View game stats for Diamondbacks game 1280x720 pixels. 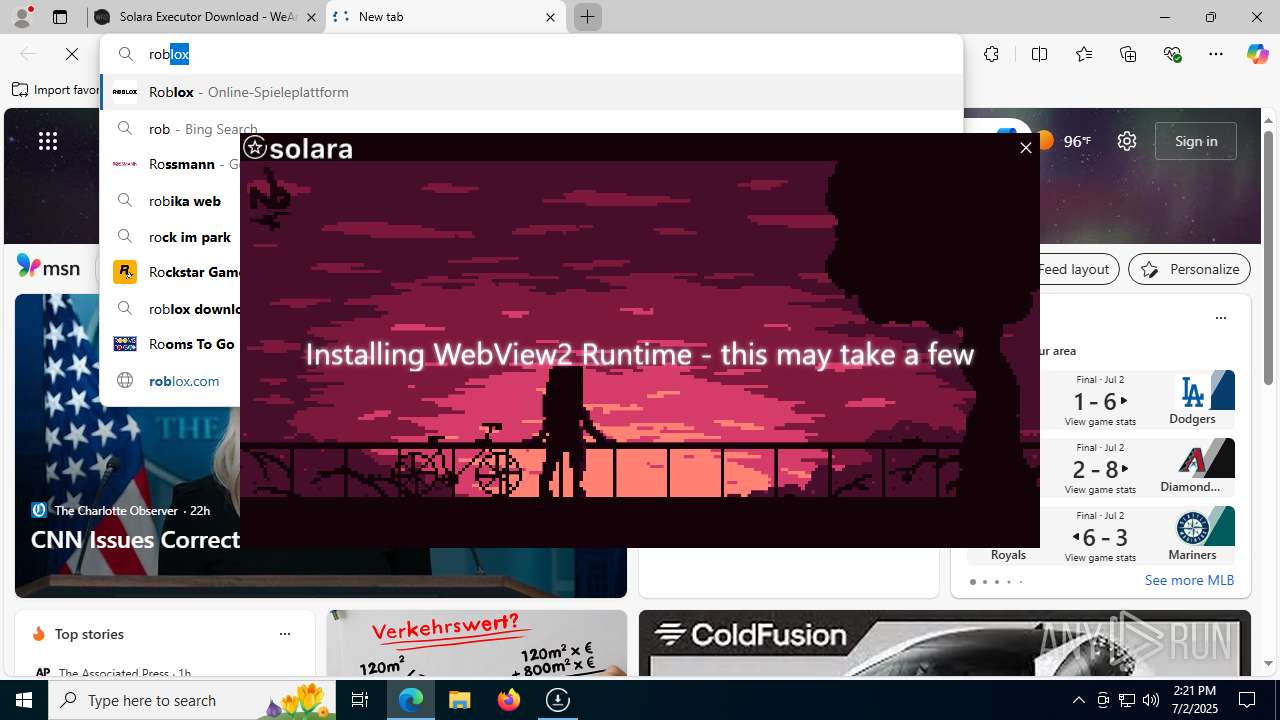point(1100,490)
